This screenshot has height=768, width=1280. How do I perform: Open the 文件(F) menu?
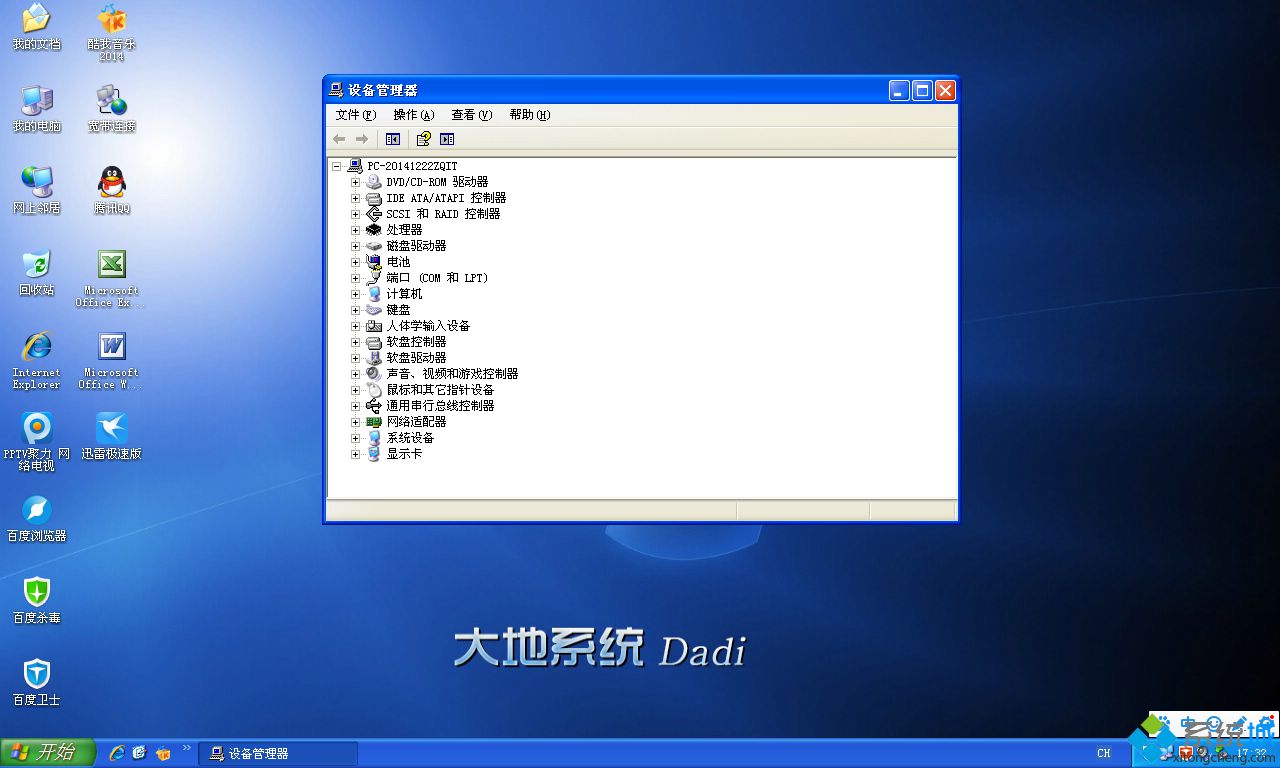pyautogui.click(x=356, y=115)
